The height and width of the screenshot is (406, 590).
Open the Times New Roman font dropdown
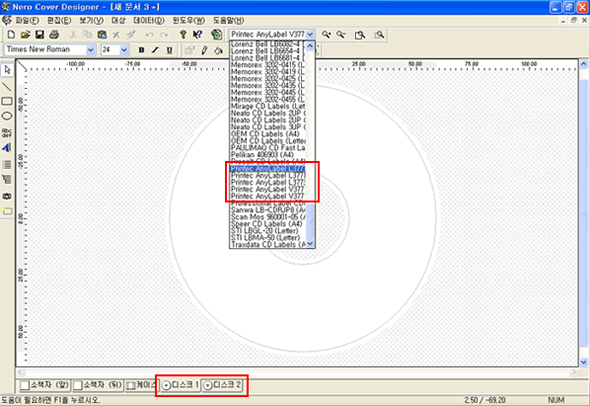point(91,50)
